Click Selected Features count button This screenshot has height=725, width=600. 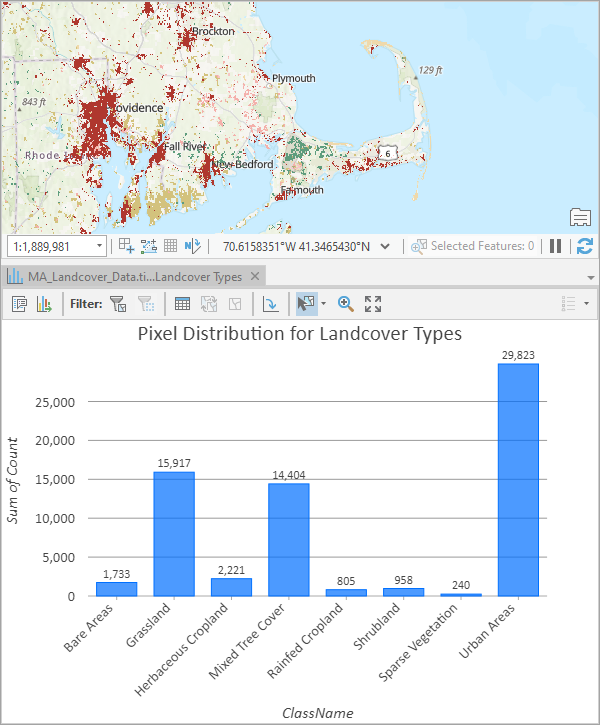coord(473,246)
